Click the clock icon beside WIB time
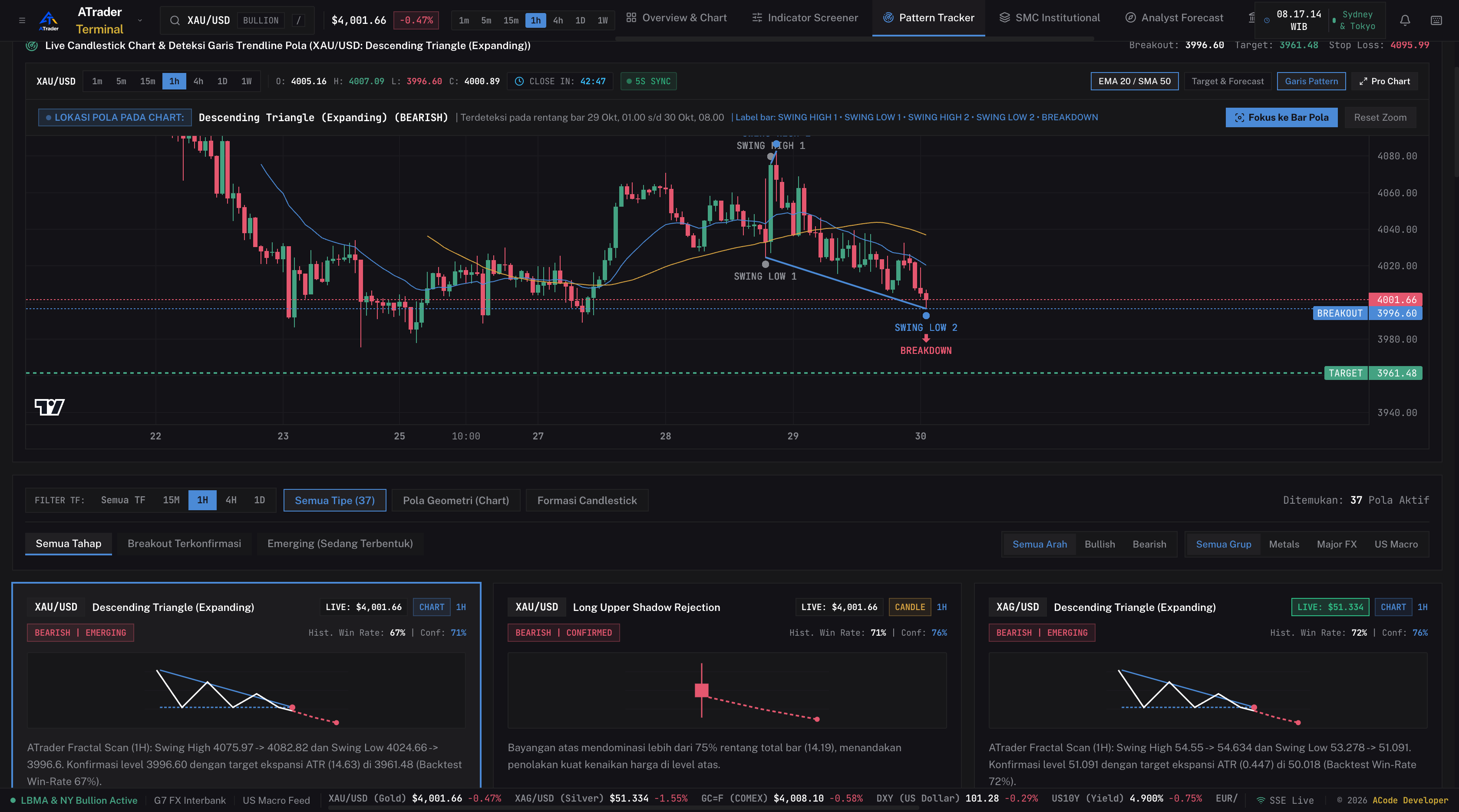The image size is (1459, 812). 1267,20
